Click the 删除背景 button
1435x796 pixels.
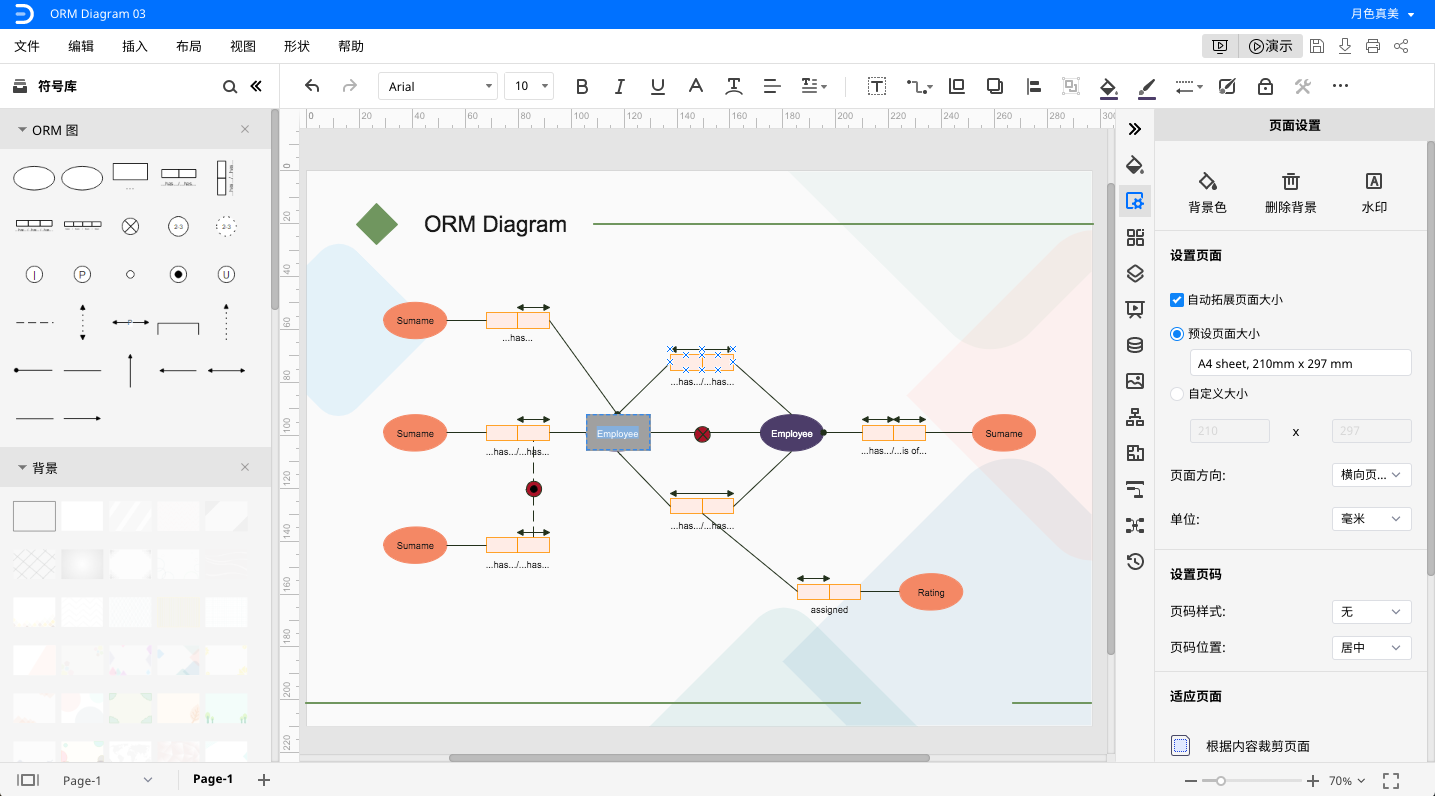click(1291, 193)
